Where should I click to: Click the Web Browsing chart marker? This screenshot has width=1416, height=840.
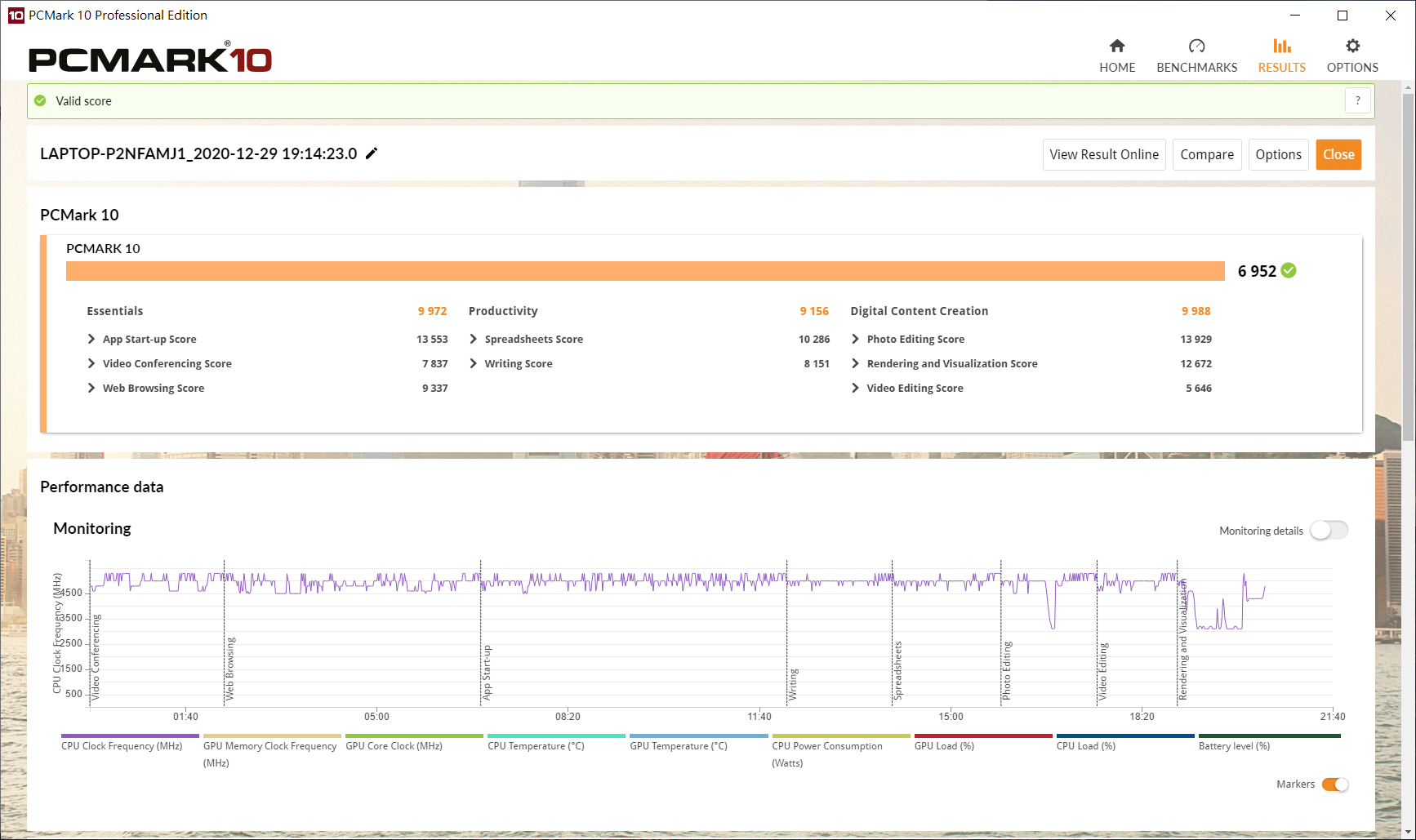(x=229, y=669)
